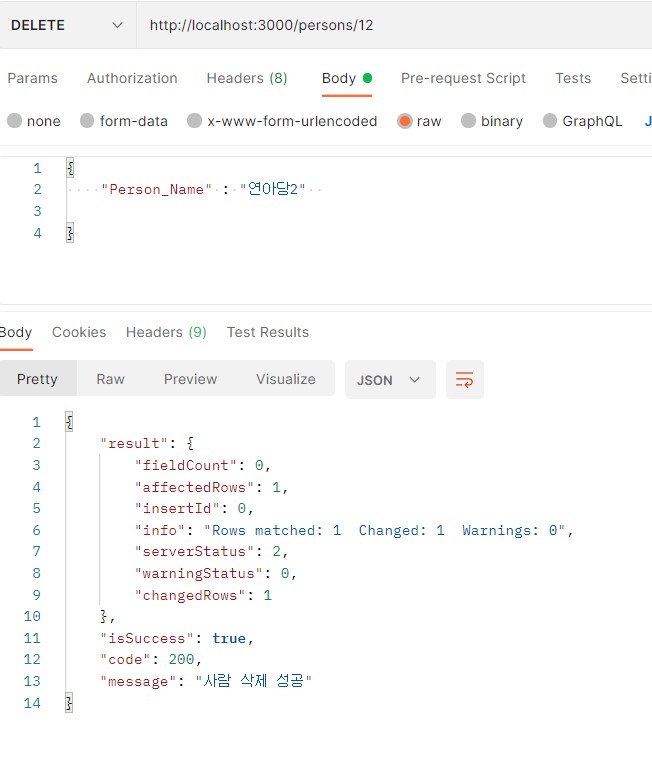This screenshot has height=774, width=652.
Task: Click the wrap lines icon in response toolbar
Action: [464, 380]
